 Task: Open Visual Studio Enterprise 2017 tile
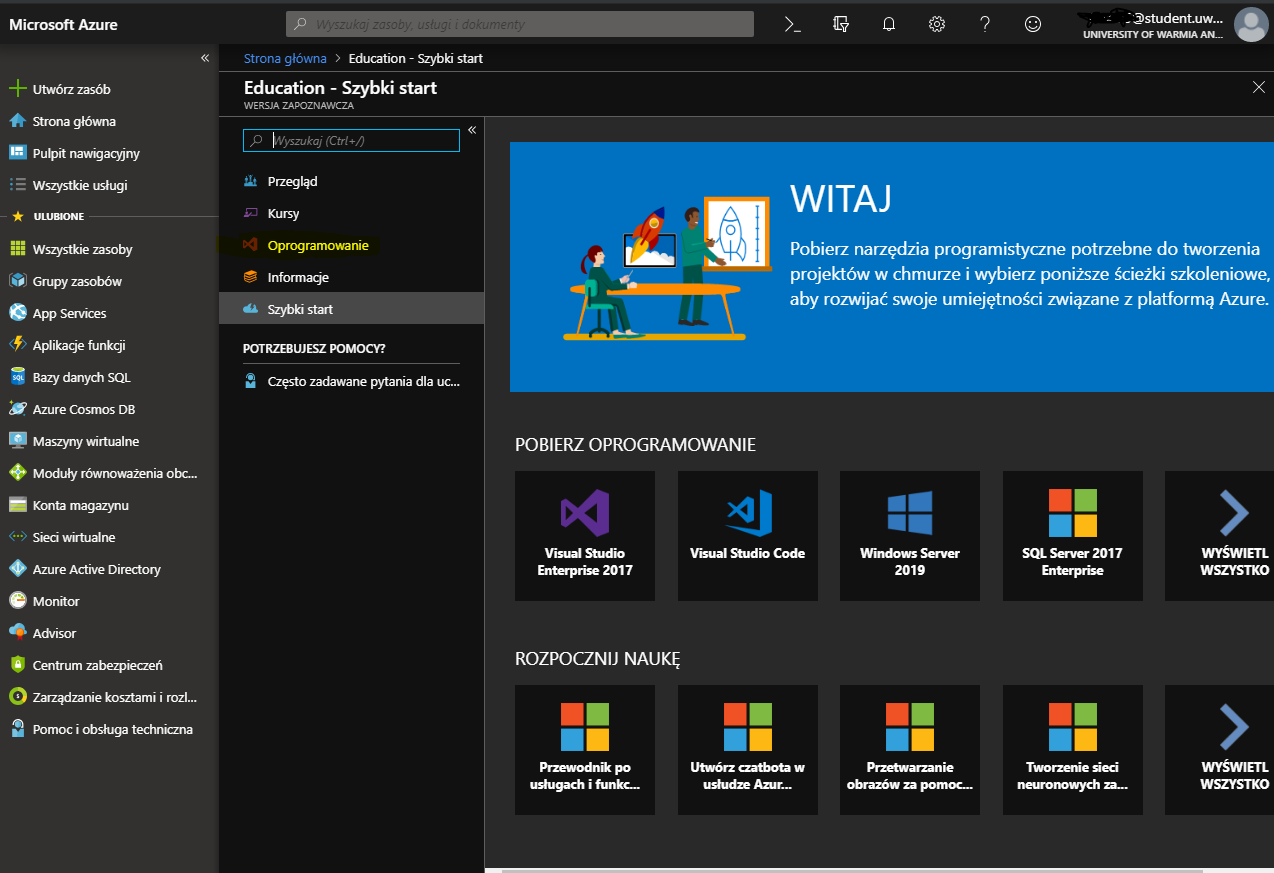584,536
